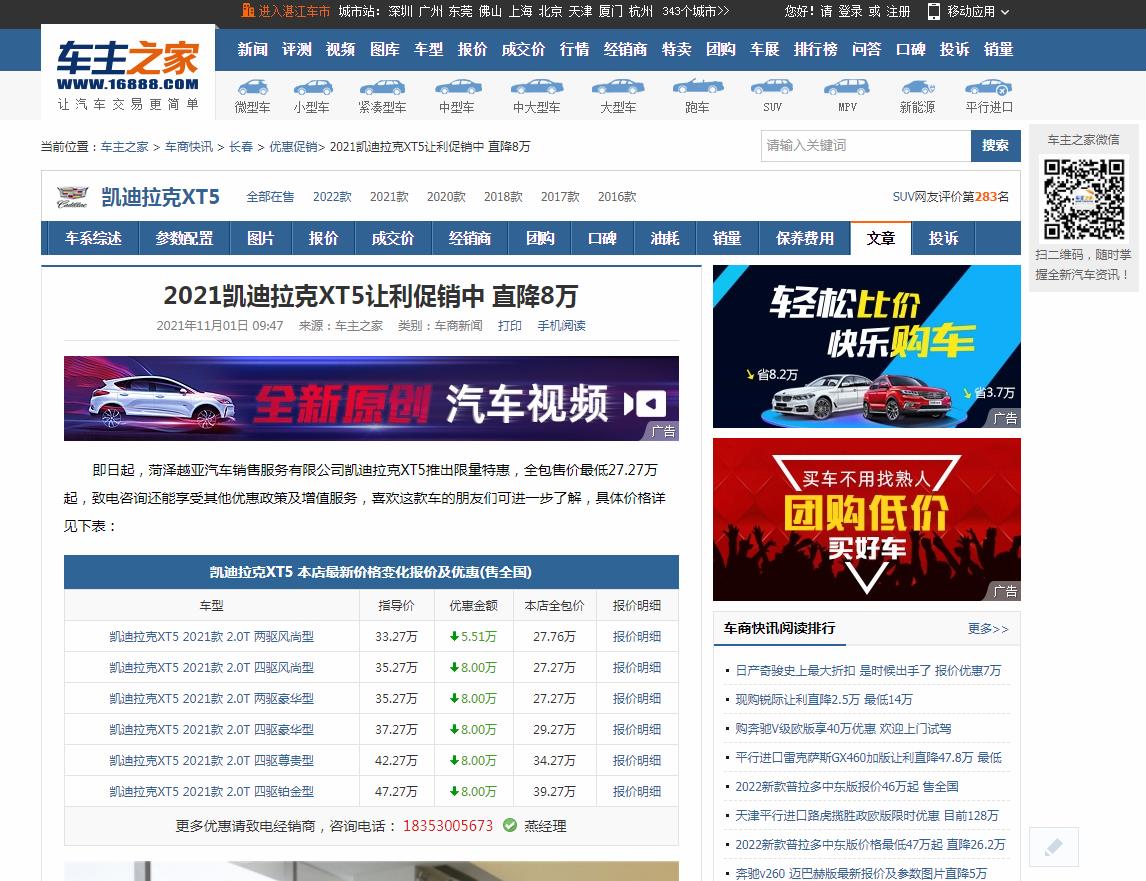Switch to the 车系综述 tab
This screenshot has width=1146, height=881.
click(93, 238)
